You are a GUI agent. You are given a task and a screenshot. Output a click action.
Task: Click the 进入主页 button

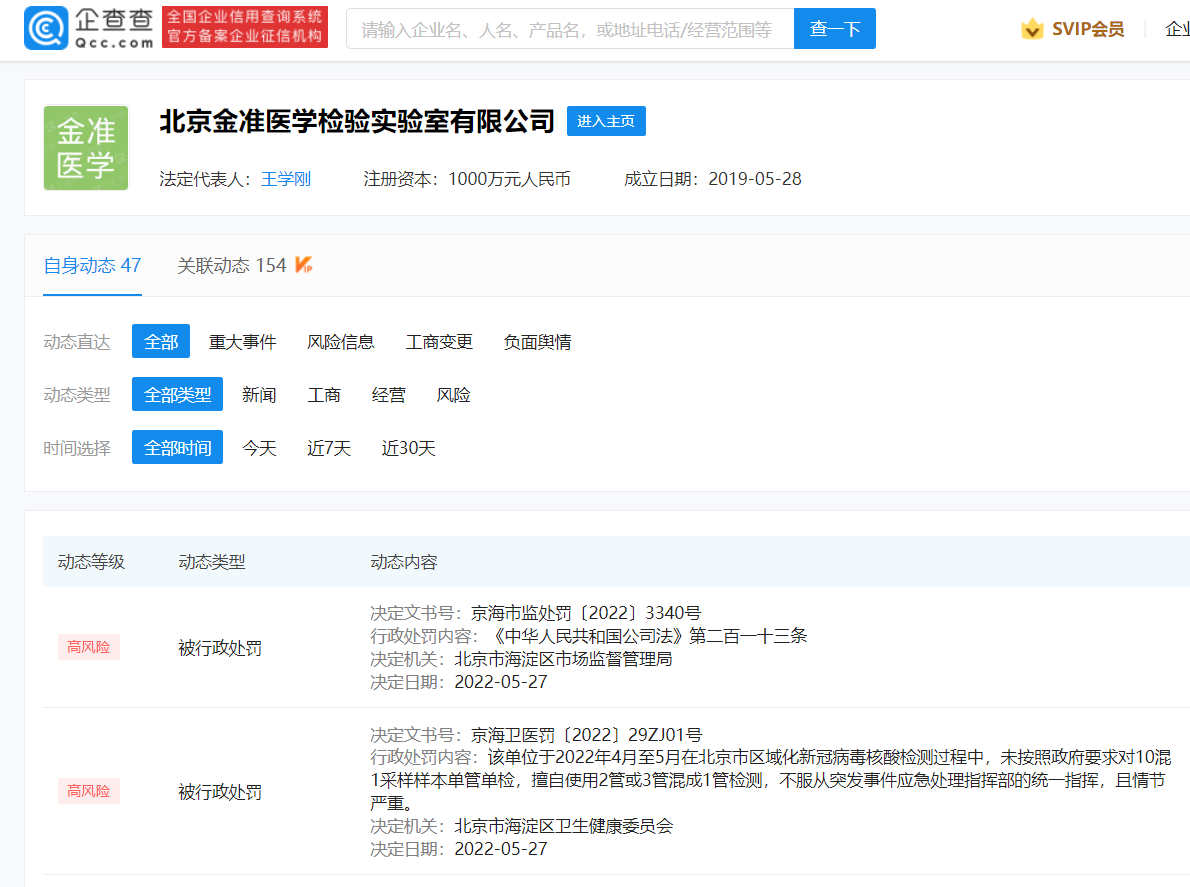[606, 121]
